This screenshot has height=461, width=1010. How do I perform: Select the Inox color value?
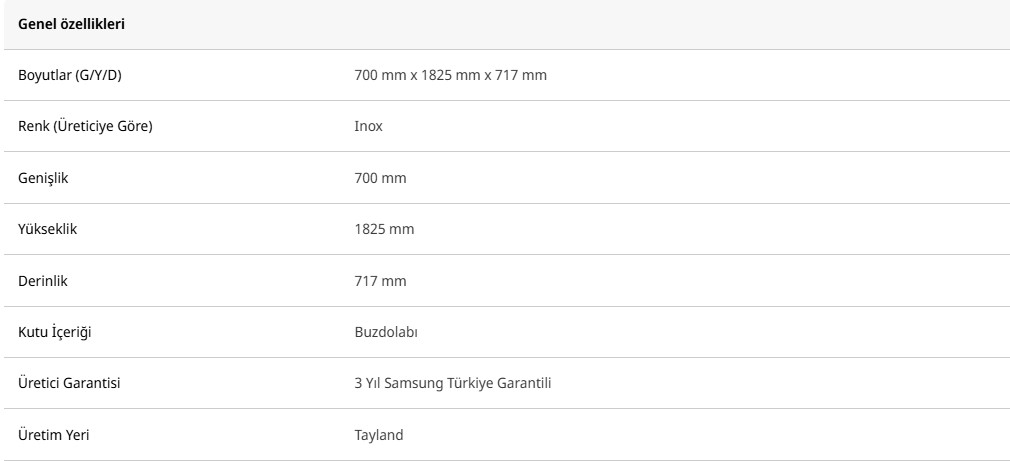point(368,126)
